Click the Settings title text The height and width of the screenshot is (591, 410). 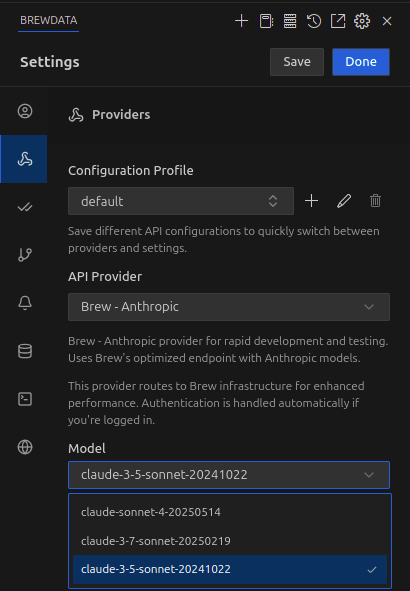click(50, 62)
